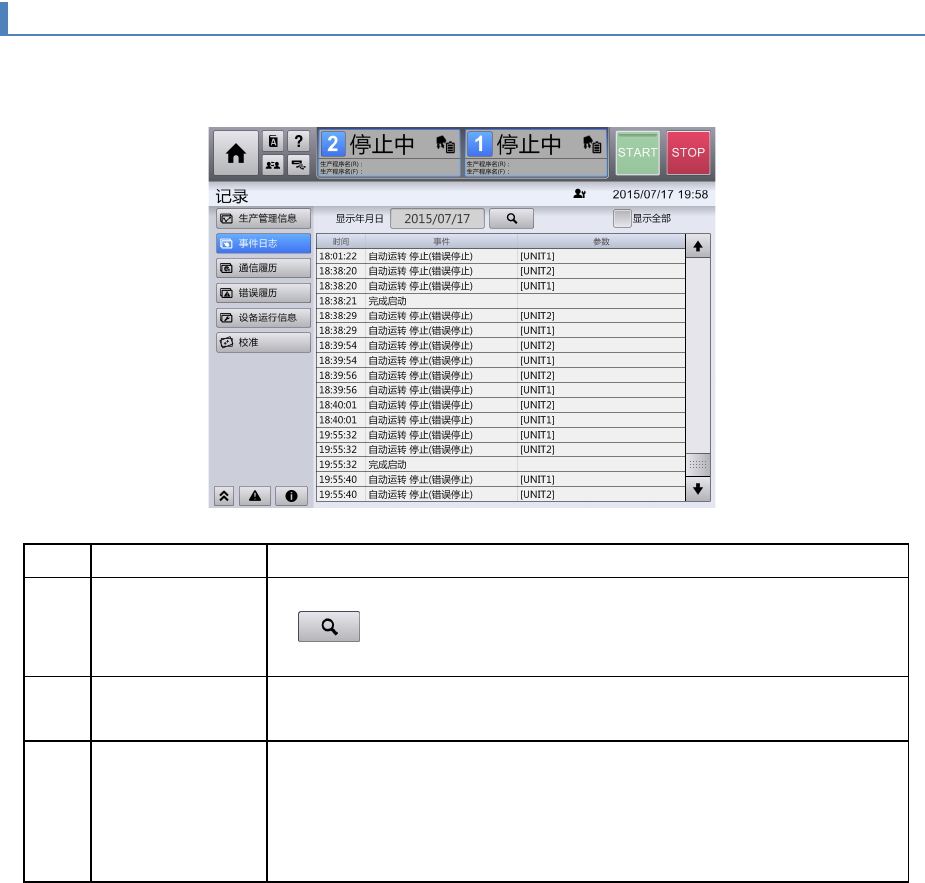This screenshot has width=925, height=883.
Task: Click the 参数 column header
Action: tap(601, 241)
